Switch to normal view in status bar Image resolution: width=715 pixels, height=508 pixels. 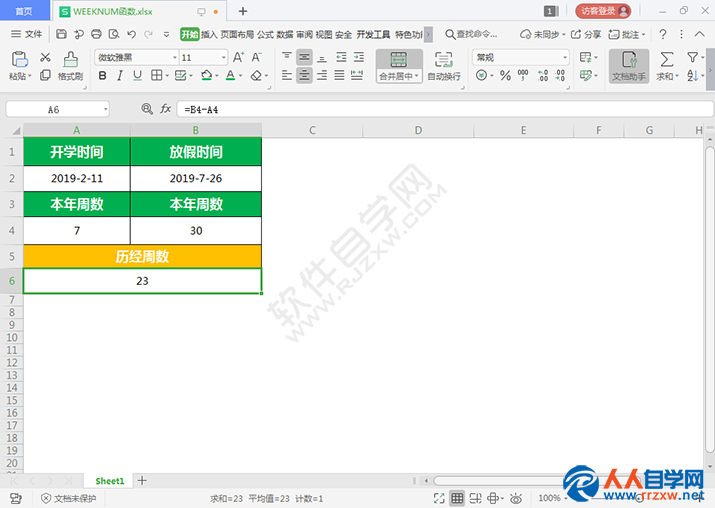(x=457, y=498)
